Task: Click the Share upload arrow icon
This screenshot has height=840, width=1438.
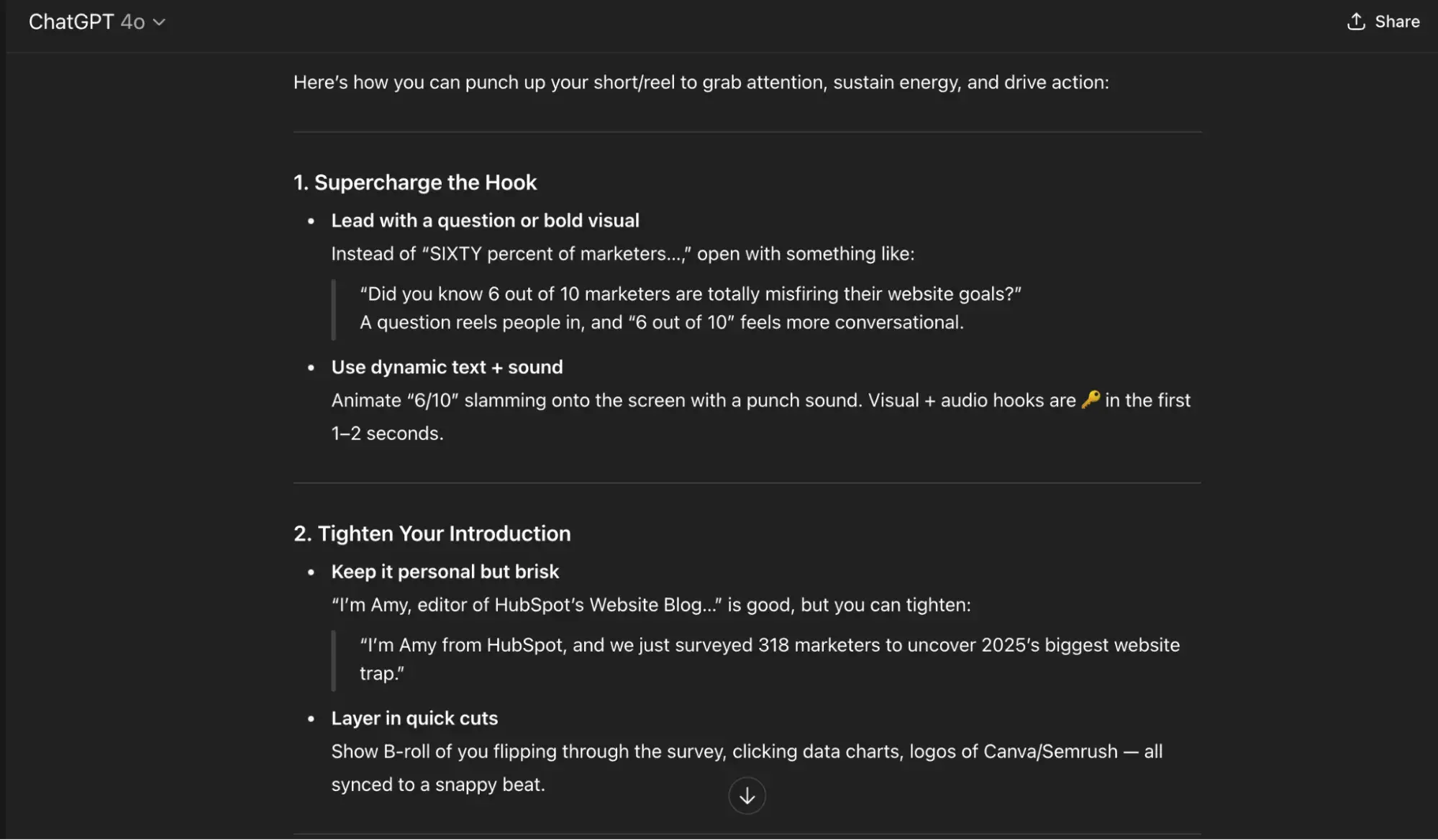Action: (x=1356, y=22)
